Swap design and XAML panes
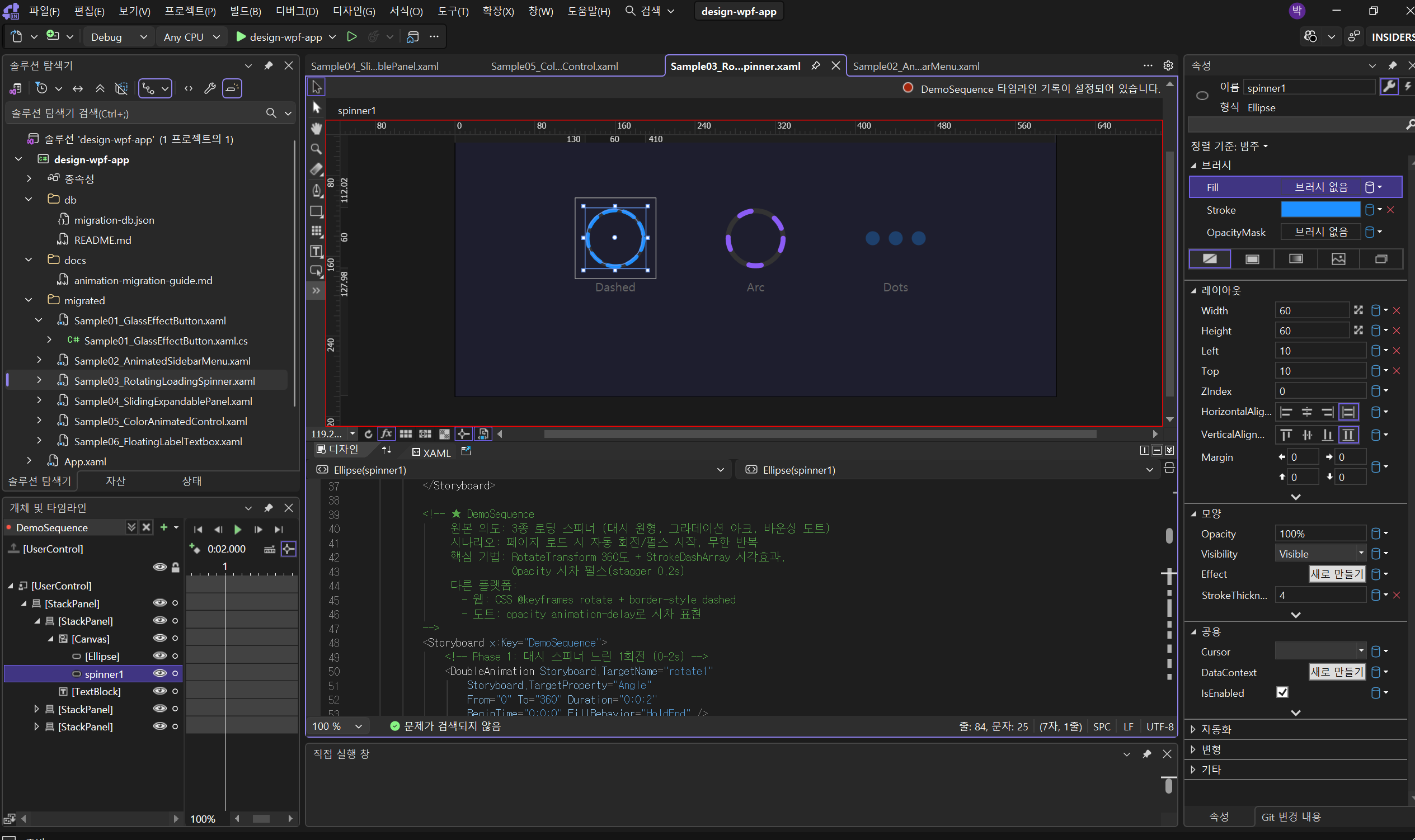 pyautogui.click(x=387, y=450)
